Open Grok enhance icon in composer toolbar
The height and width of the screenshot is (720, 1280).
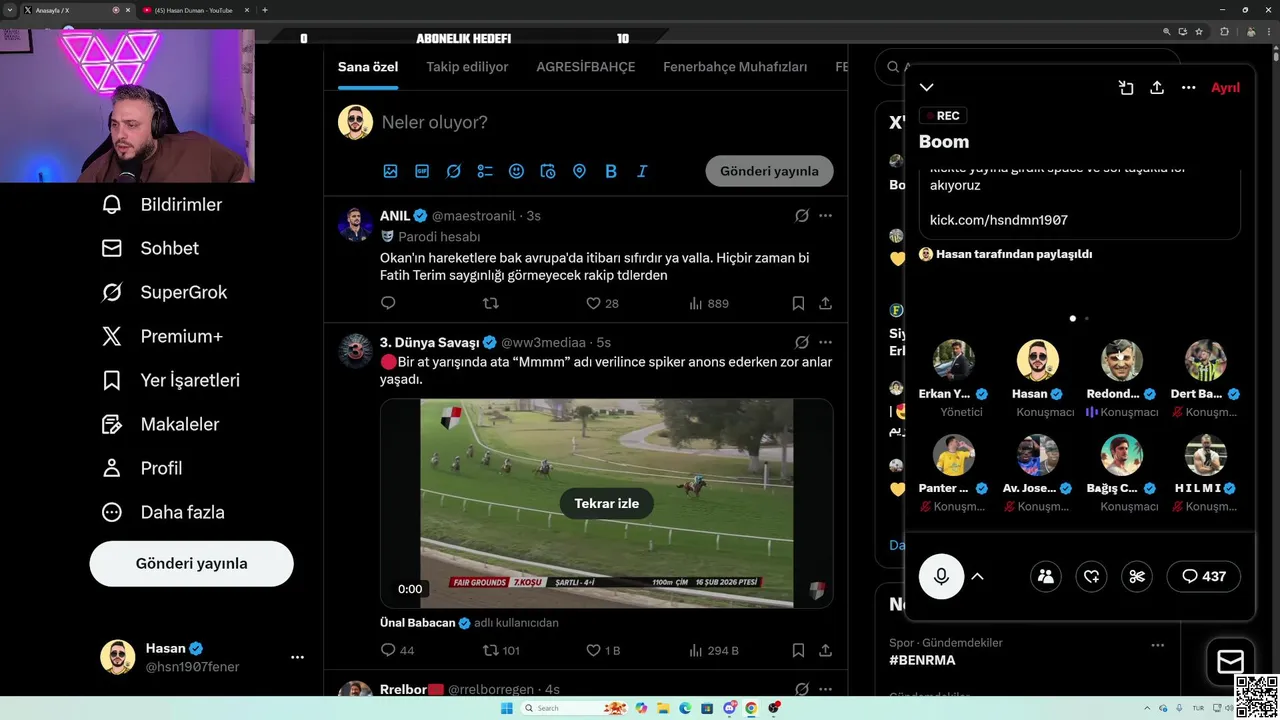point(453,171)
